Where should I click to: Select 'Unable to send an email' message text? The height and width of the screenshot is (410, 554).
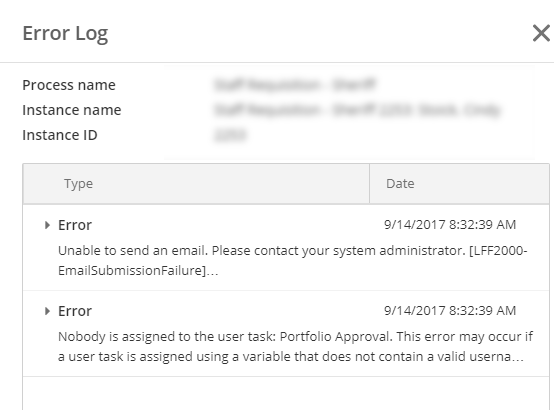click(x=293, y=260)
